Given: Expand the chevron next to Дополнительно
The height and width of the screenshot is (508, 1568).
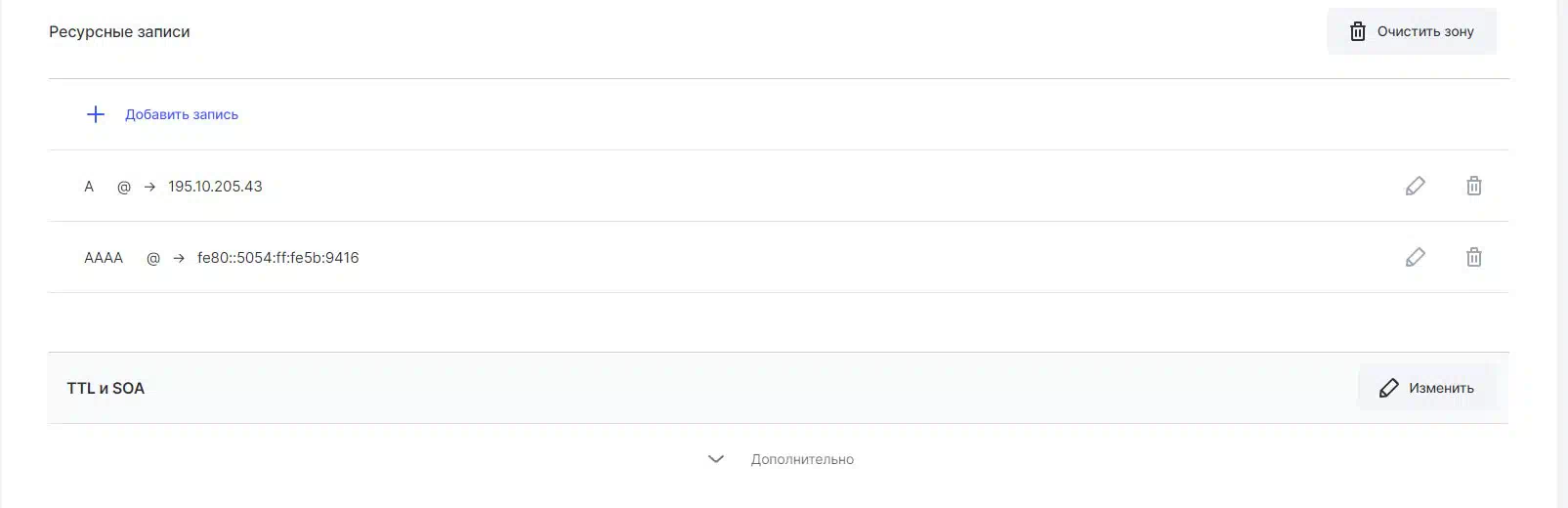Looking at the screenshot, I should [716, 459].
